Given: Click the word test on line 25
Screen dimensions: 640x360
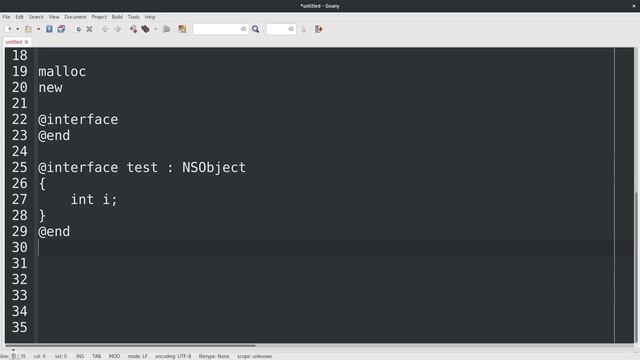Looking at the screenshot, I should [142, 167].
